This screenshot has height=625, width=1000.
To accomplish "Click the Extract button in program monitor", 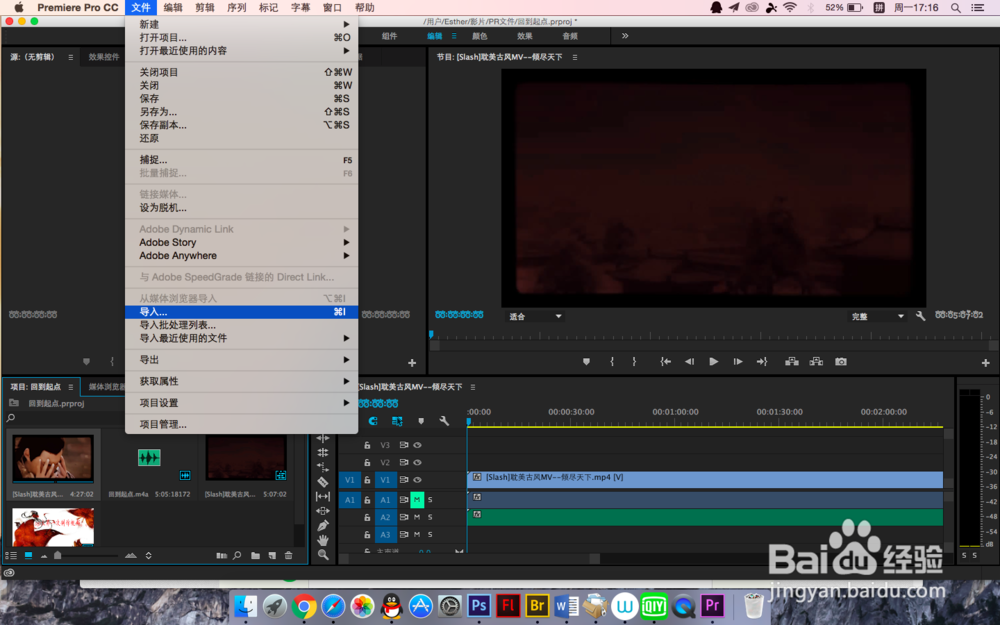I will tap(816, 362).
